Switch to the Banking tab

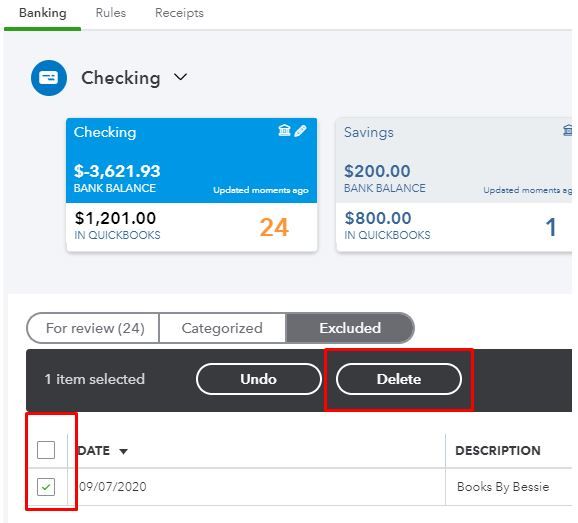click(43, 13)
